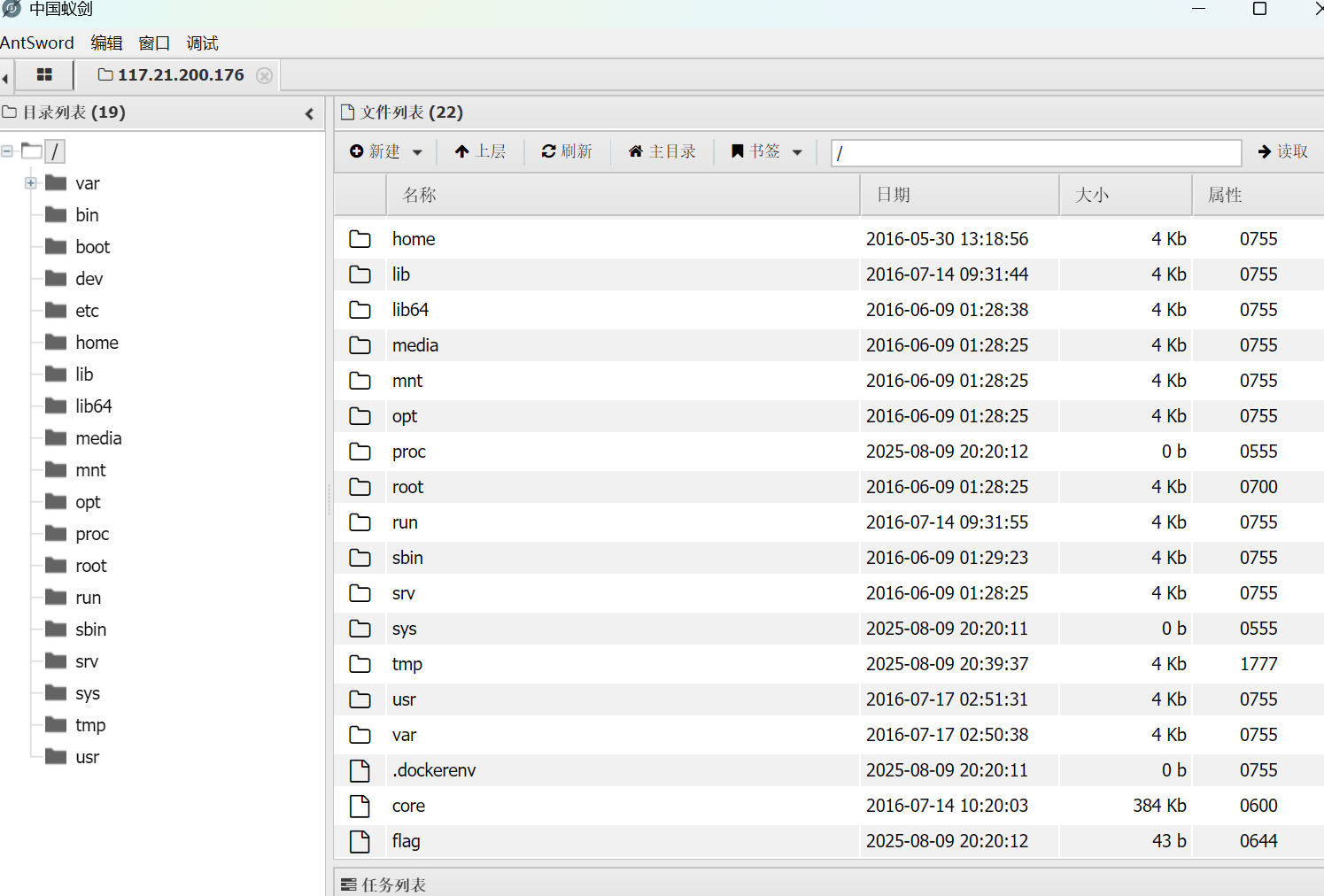Select the bin folder in tree
Viewport: 1324px width, 896px height.
click(87, 215)
